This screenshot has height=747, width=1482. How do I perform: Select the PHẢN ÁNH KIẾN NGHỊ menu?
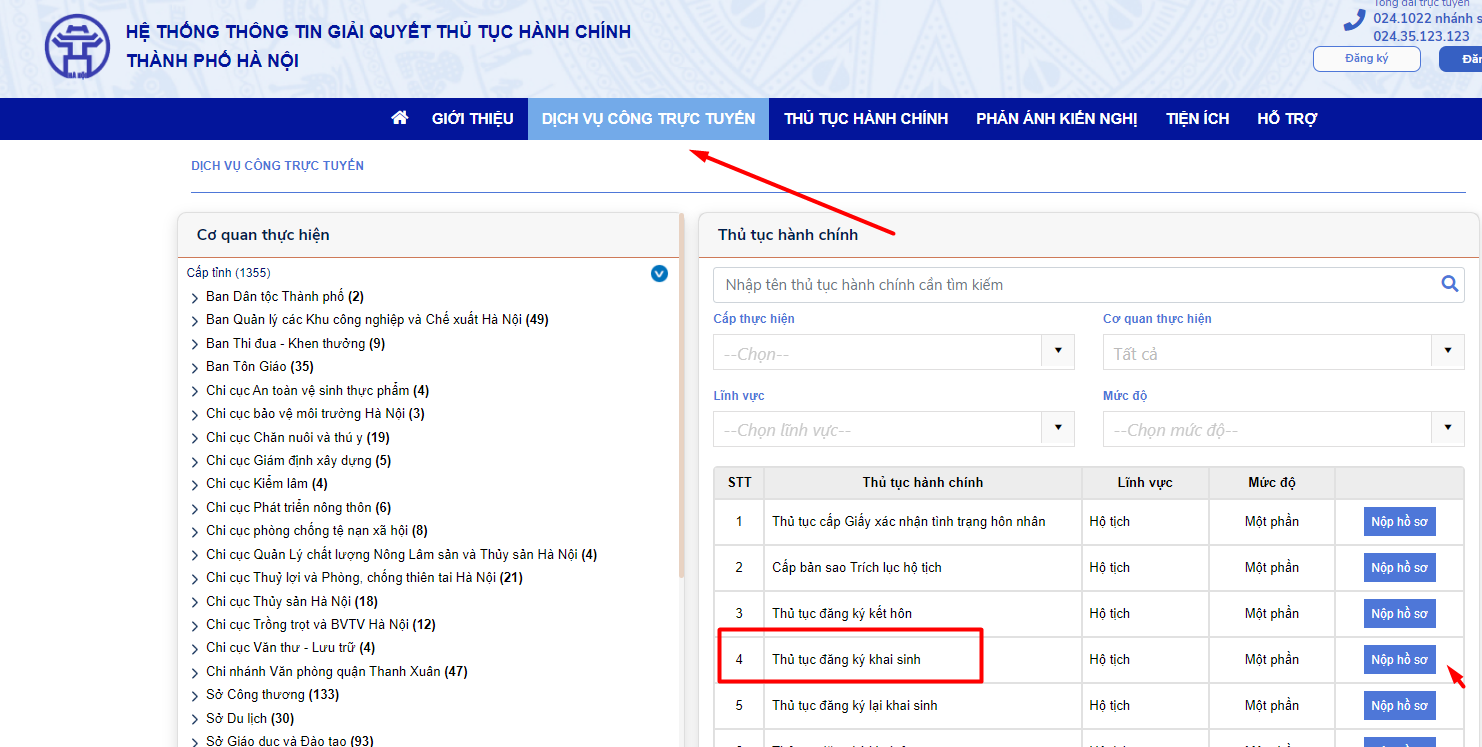coord(1055,118)
